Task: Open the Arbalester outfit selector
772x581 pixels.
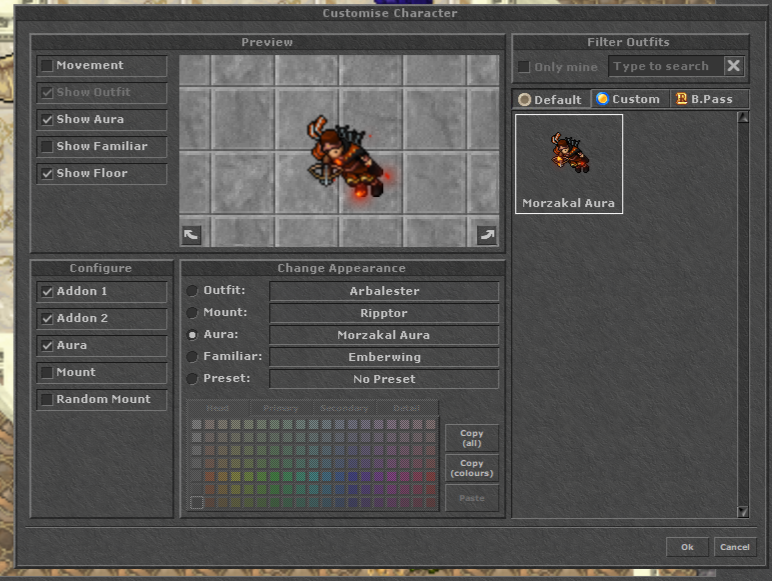Action: coord(384,291)
